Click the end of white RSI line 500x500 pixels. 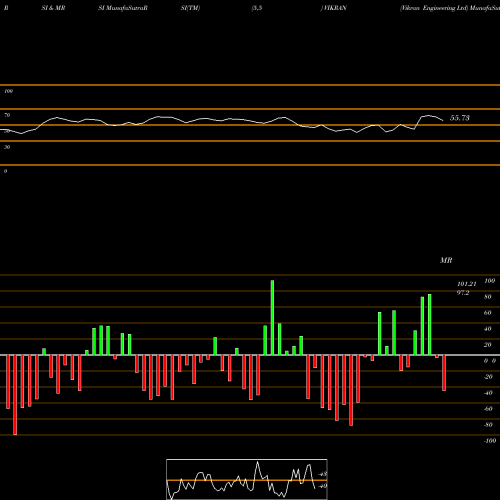coord(443,120)
